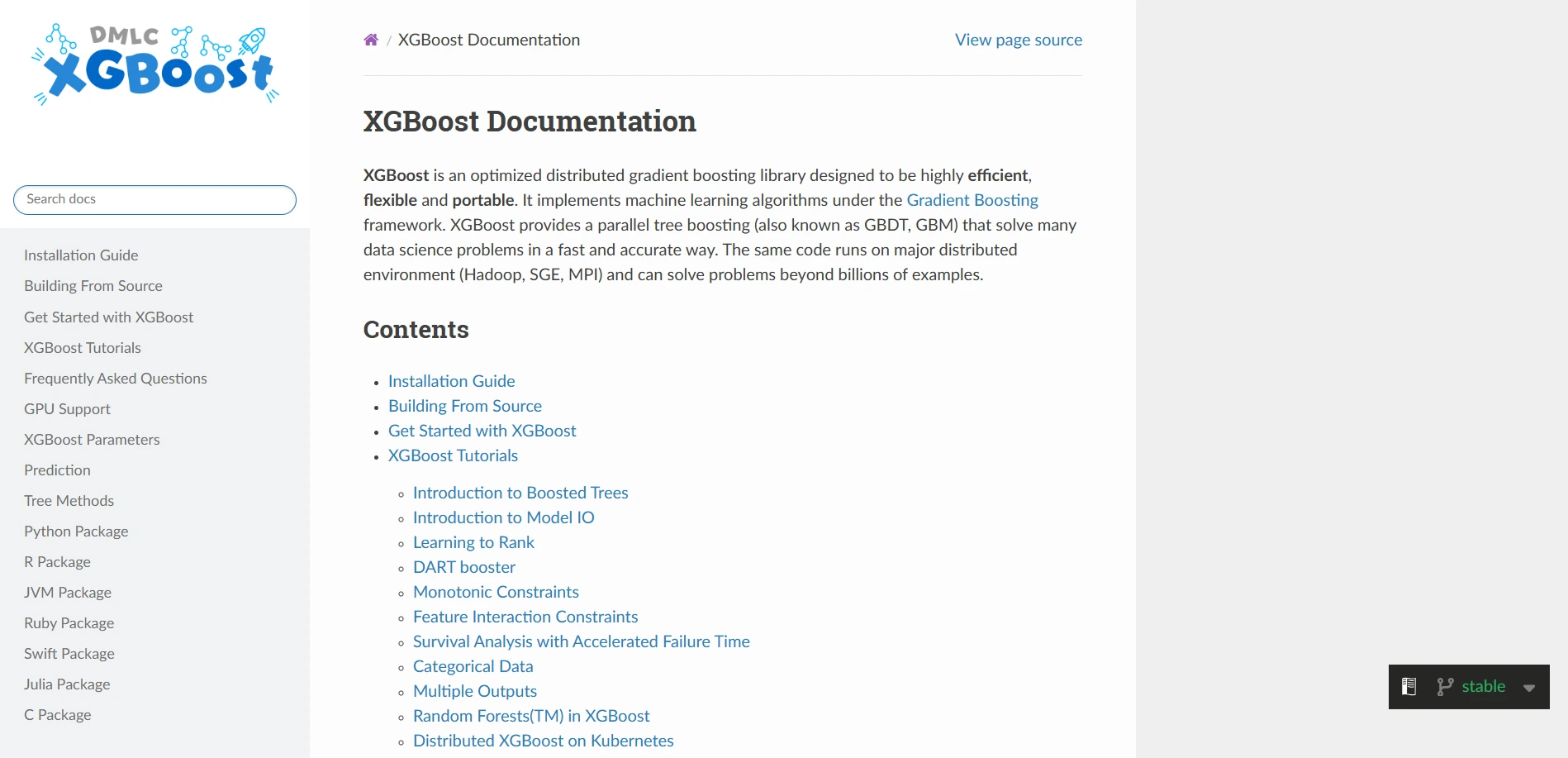Open XGBoost Tutorials in sidebar
1568x758 pixels.
[83, 348]
